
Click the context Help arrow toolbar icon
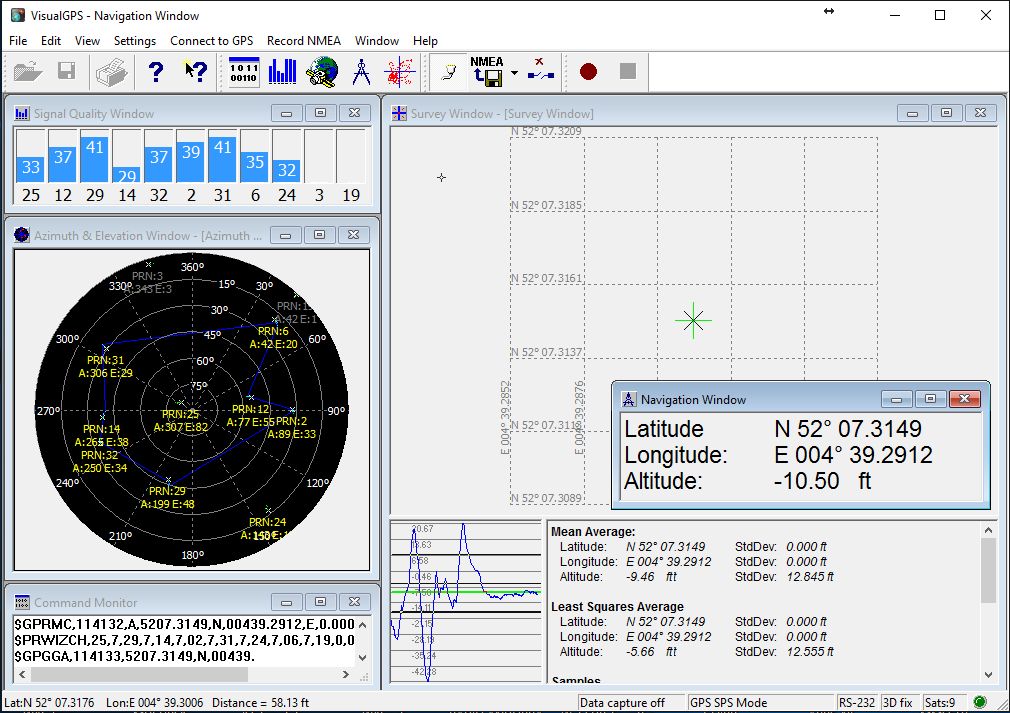194,71
